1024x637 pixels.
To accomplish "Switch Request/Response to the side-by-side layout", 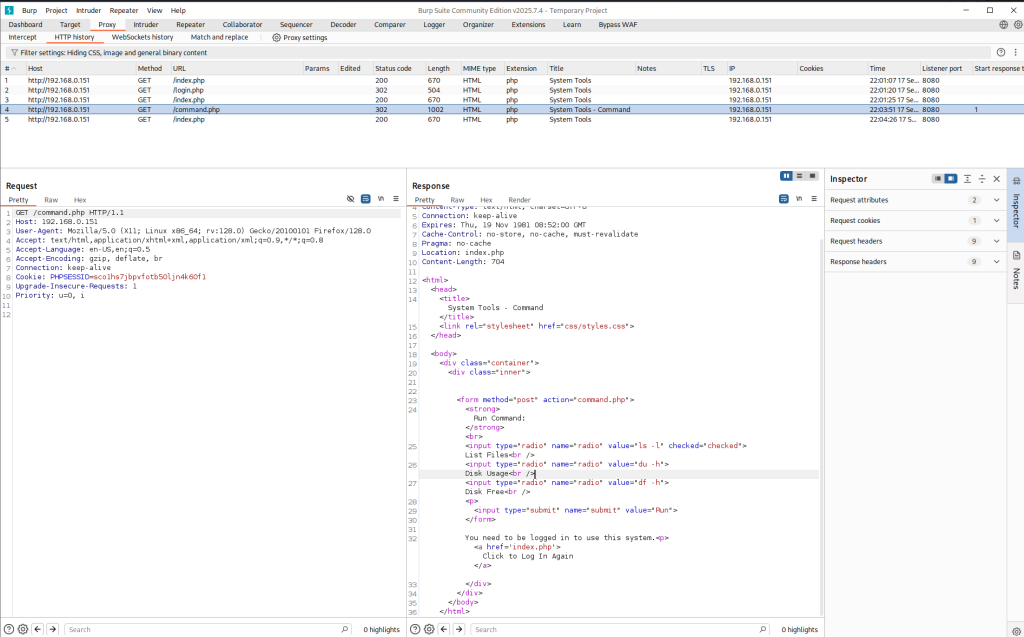I will click(x=786, y=176).
